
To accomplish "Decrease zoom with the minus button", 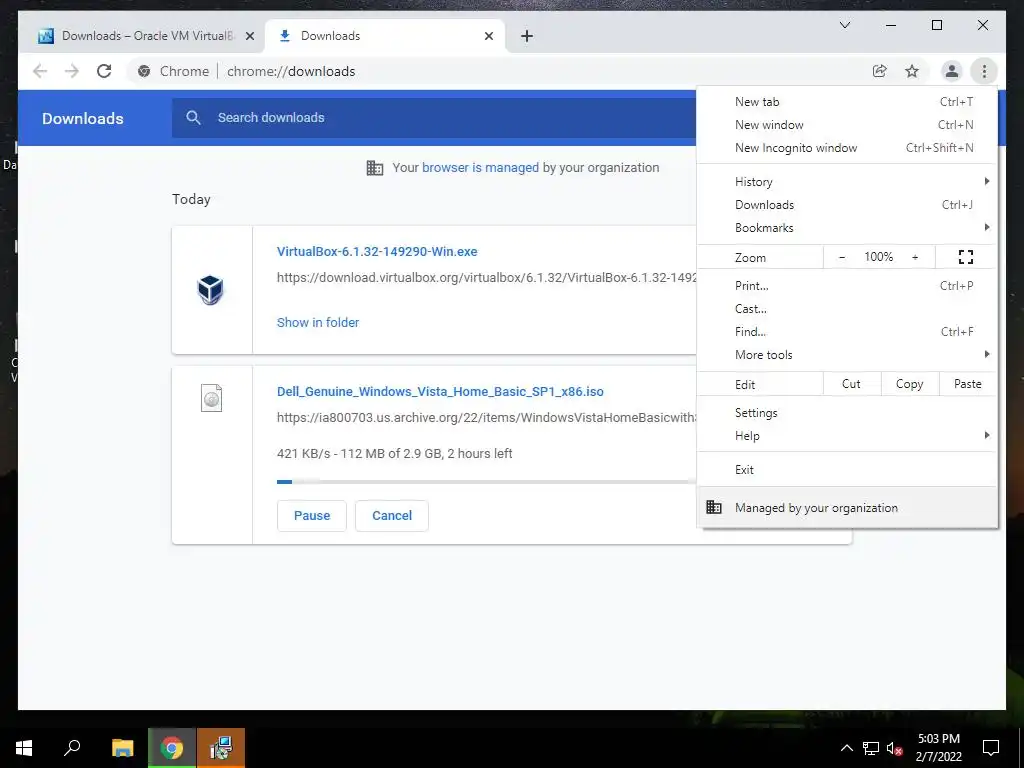I will pos(842,257).
